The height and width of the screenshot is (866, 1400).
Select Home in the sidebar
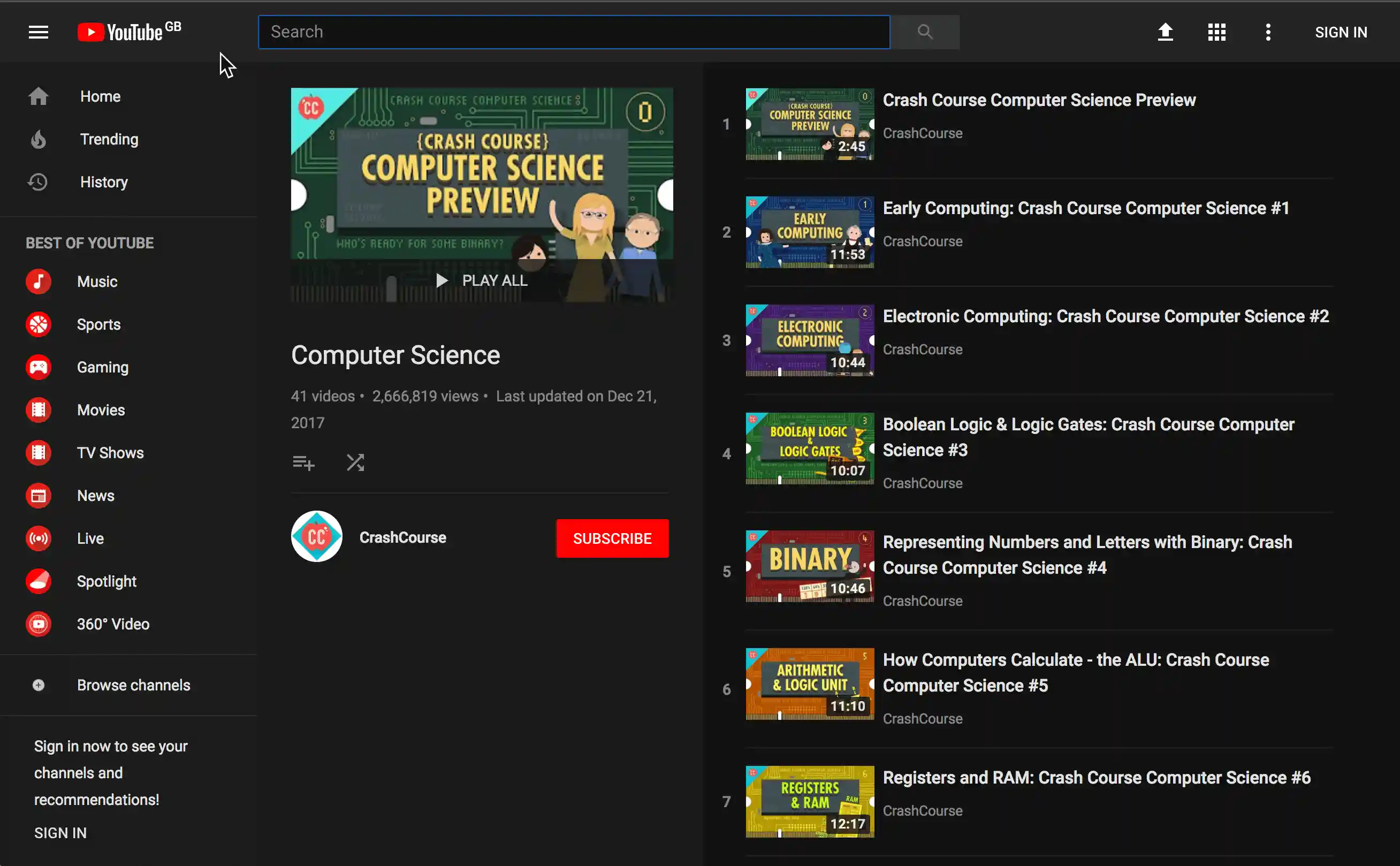click(x=100, y=96)
